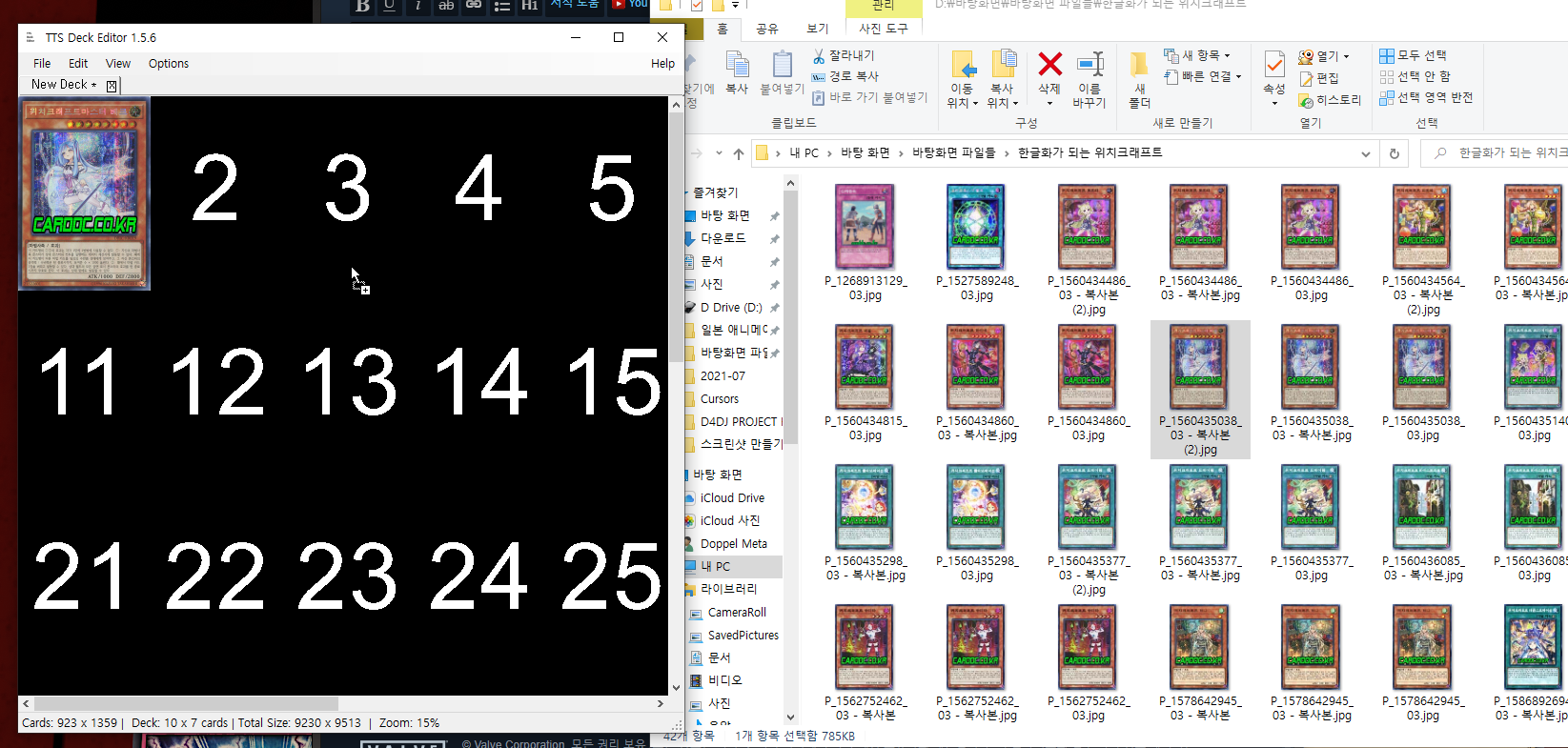Screen dimensions: 1568x748
Task: Select empty deck slot number 13
Action: pos(348,381)
